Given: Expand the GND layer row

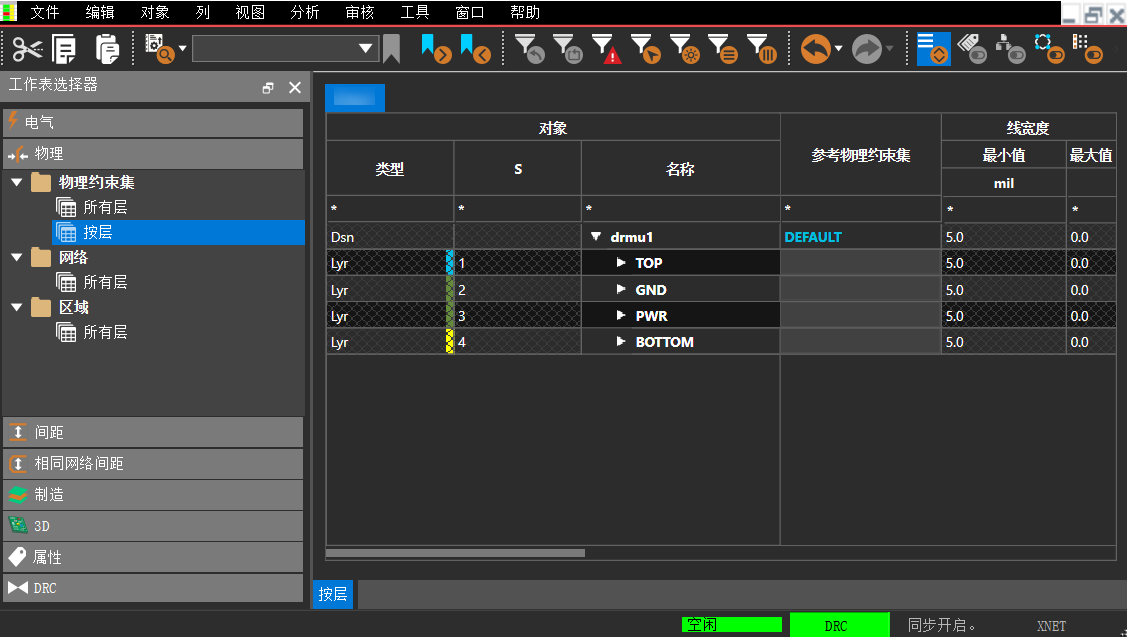Looking at the screenshot, I should 621,289.
